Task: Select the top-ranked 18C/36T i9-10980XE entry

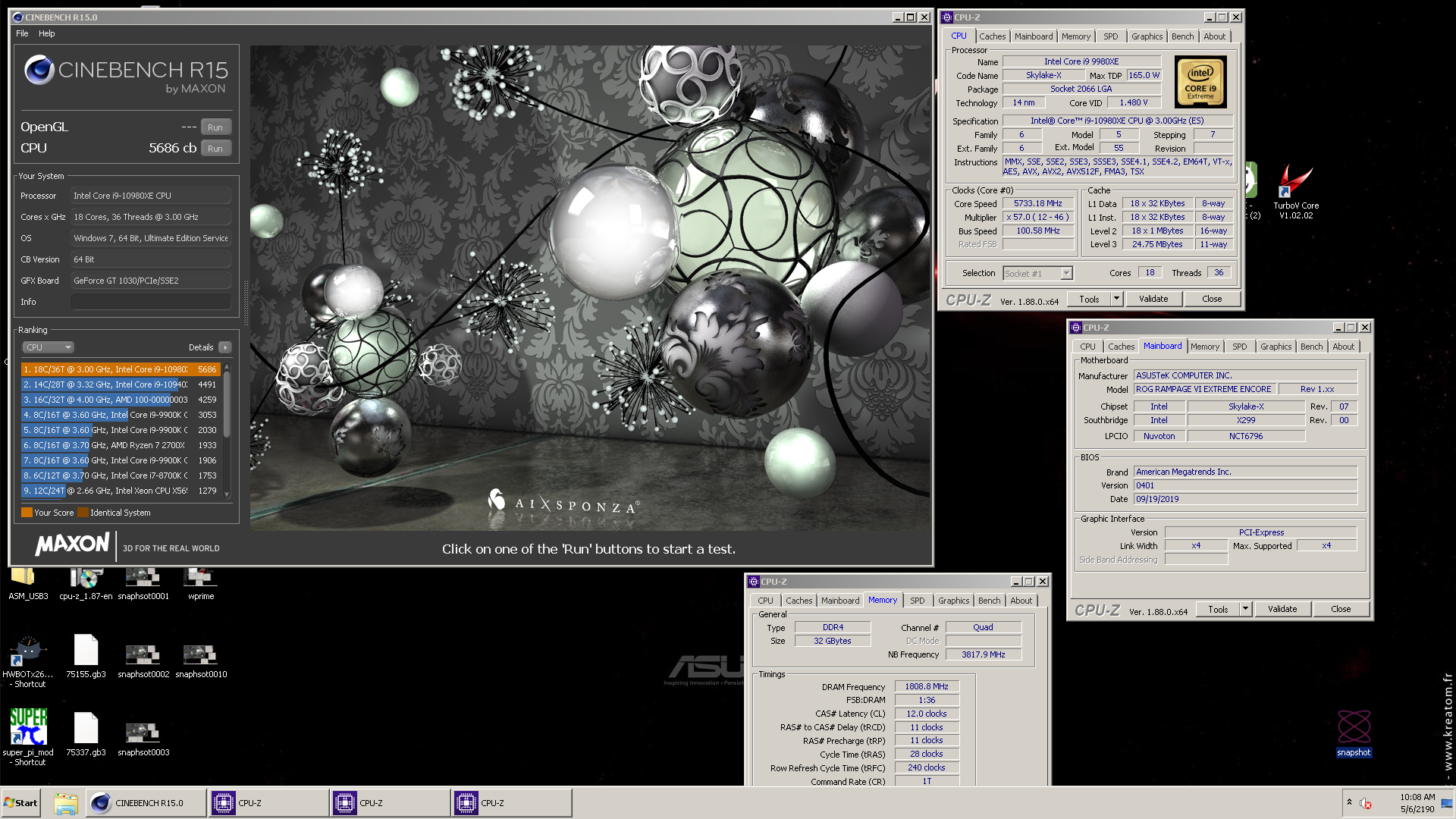Action: coord(121,369)
